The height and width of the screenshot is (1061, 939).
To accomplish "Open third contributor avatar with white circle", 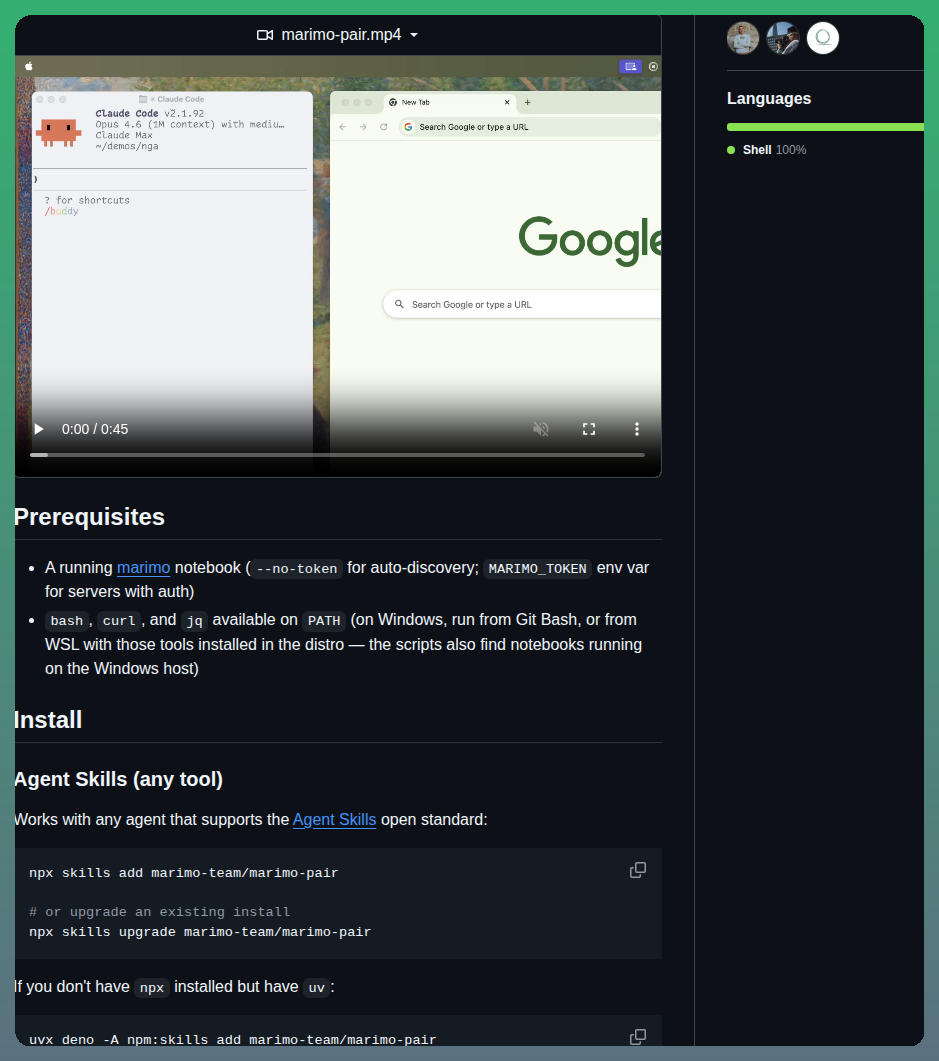I will pos(823,38).
